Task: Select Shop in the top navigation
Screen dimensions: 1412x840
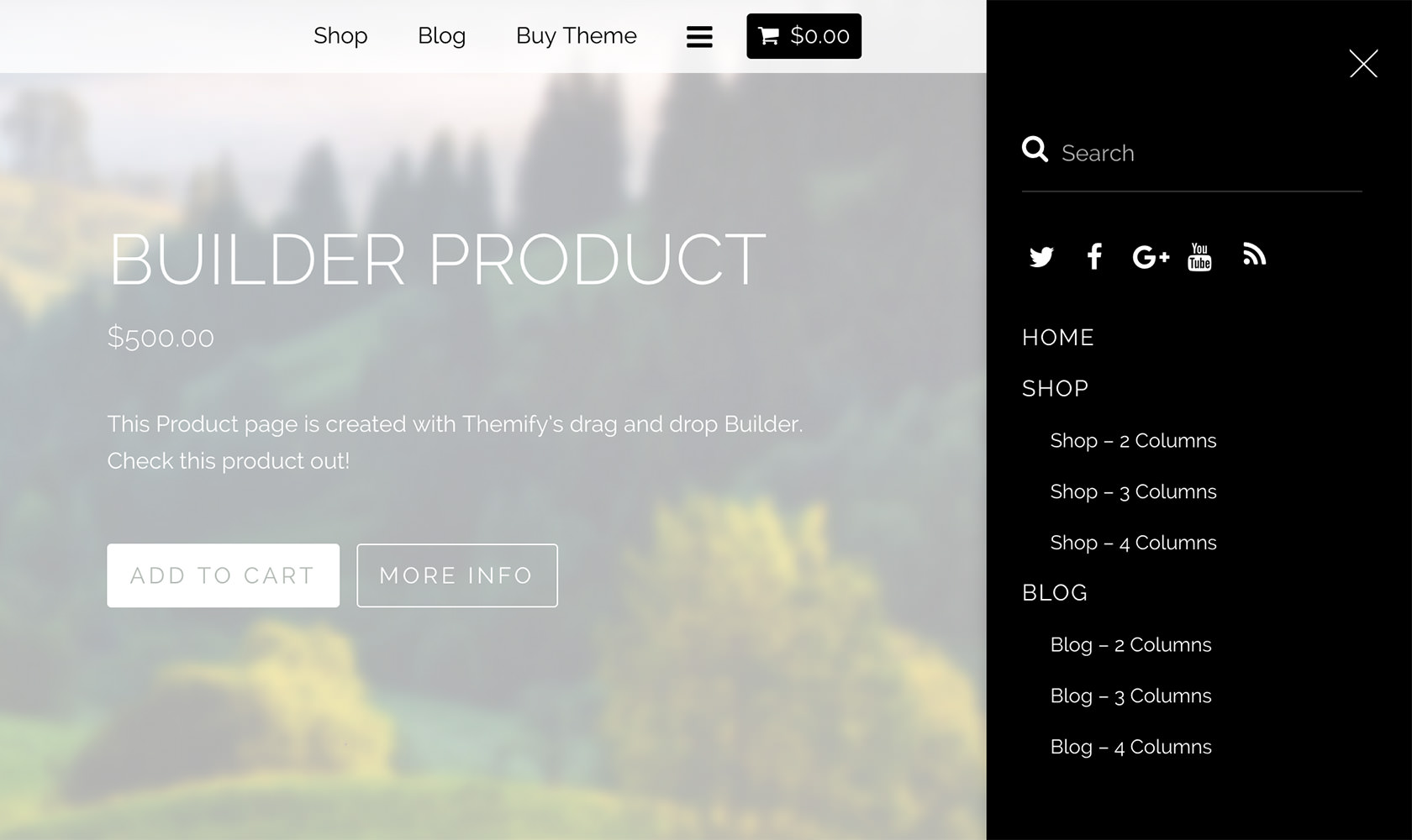Action: (340, 36)
